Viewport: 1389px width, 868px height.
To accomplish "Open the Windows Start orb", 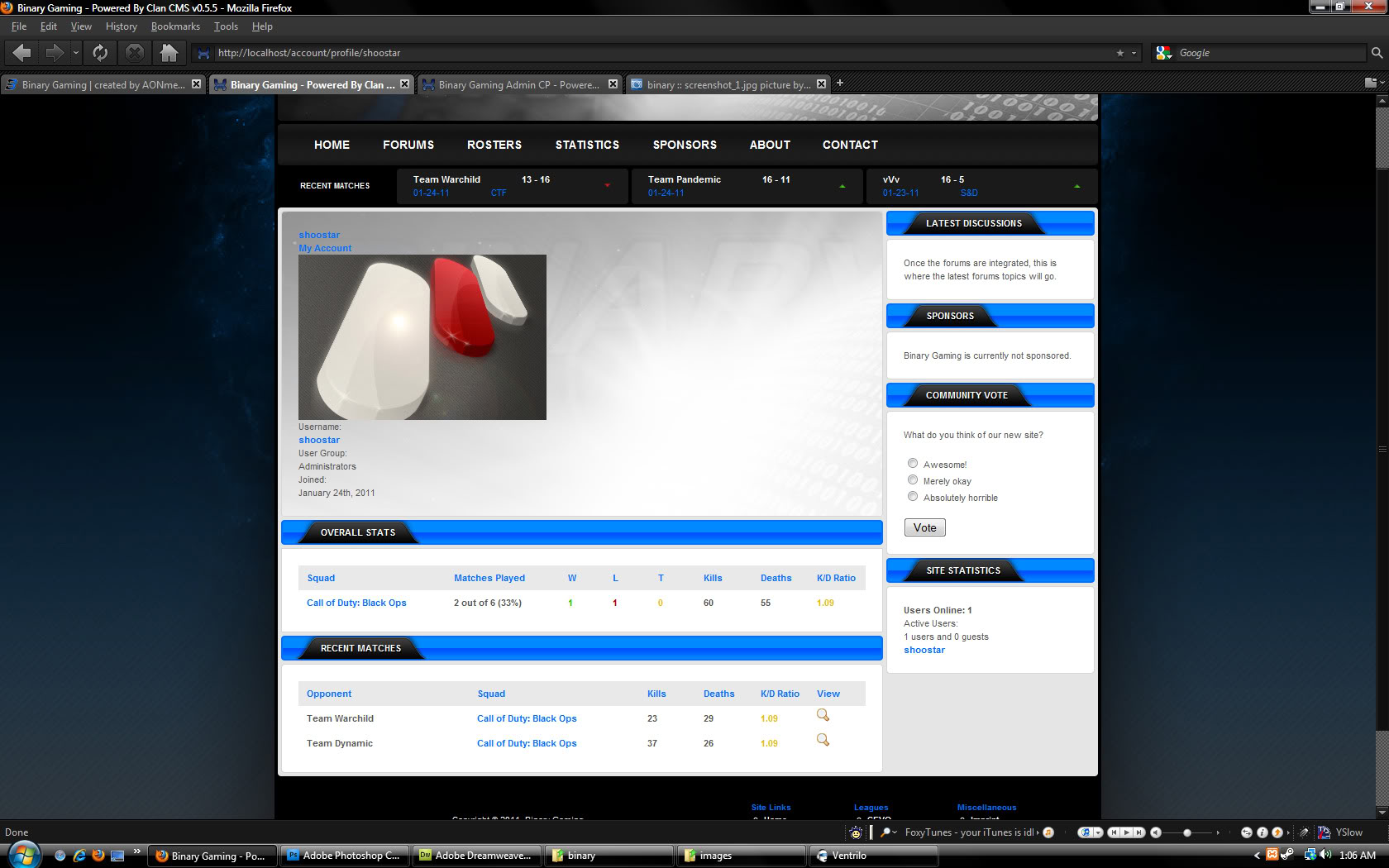I will click(23, 855).
